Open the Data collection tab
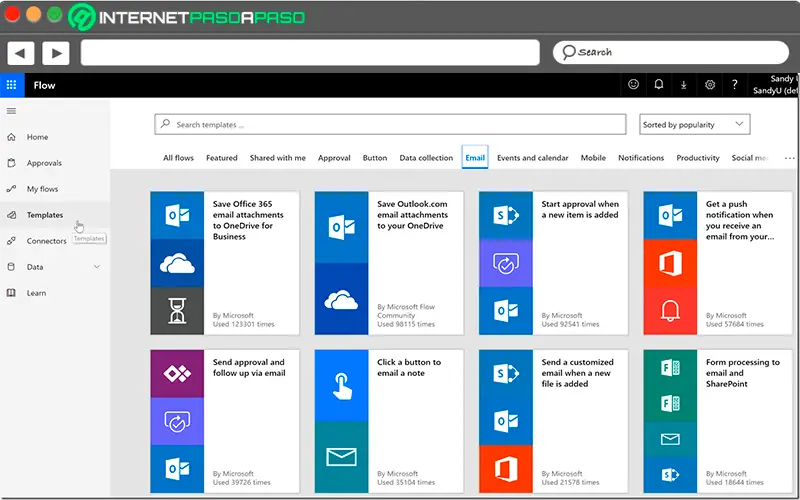This screenshot has height=500, width=800. point(426,158)
